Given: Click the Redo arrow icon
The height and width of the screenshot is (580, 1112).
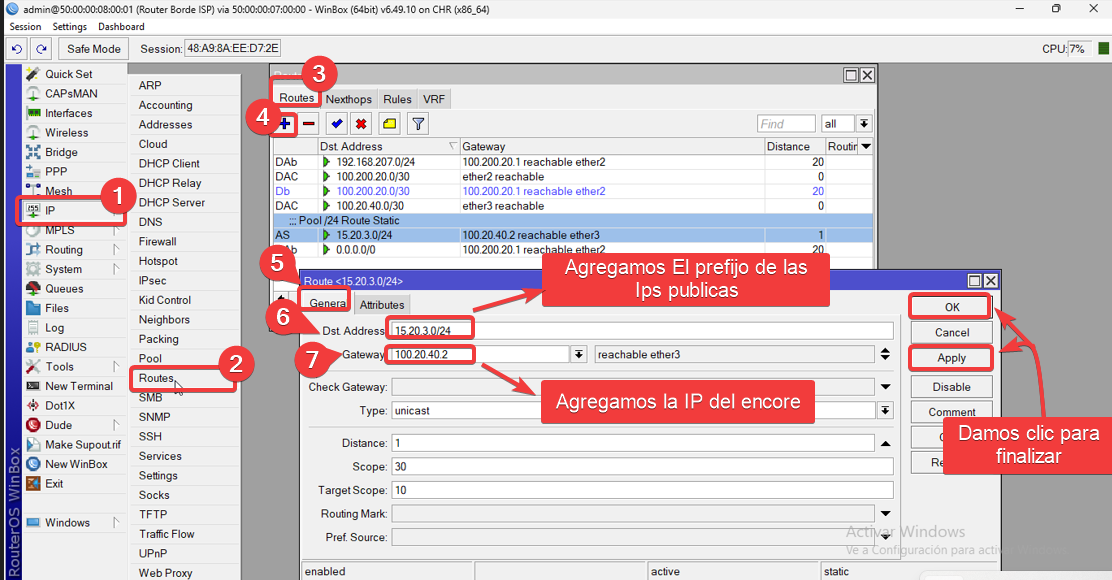Looking at the screenshot, I should (x=41, y=49).
